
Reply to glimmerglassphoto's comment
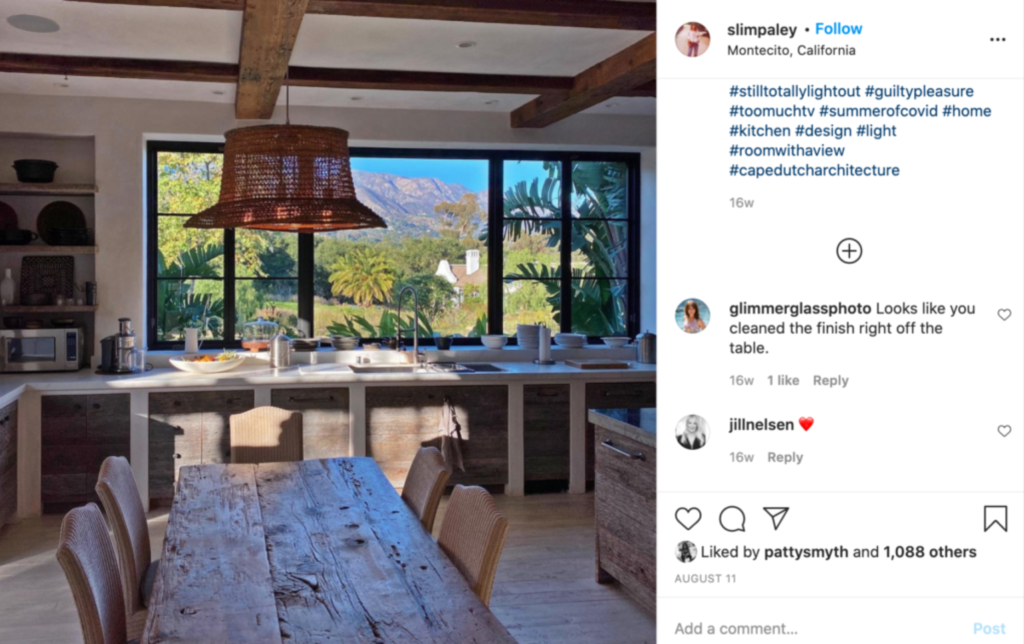[x=830, y=380]
